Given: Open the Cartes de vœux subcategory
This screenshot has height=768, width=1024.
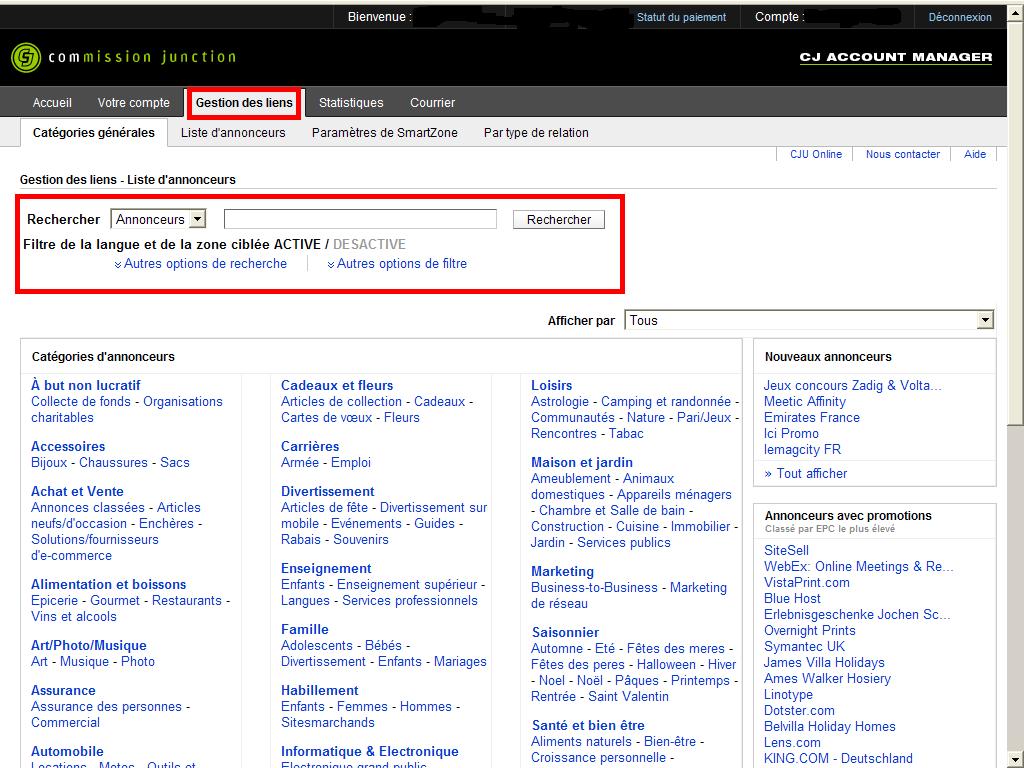Looking at the screenshot, I should (x=327, y=417).
